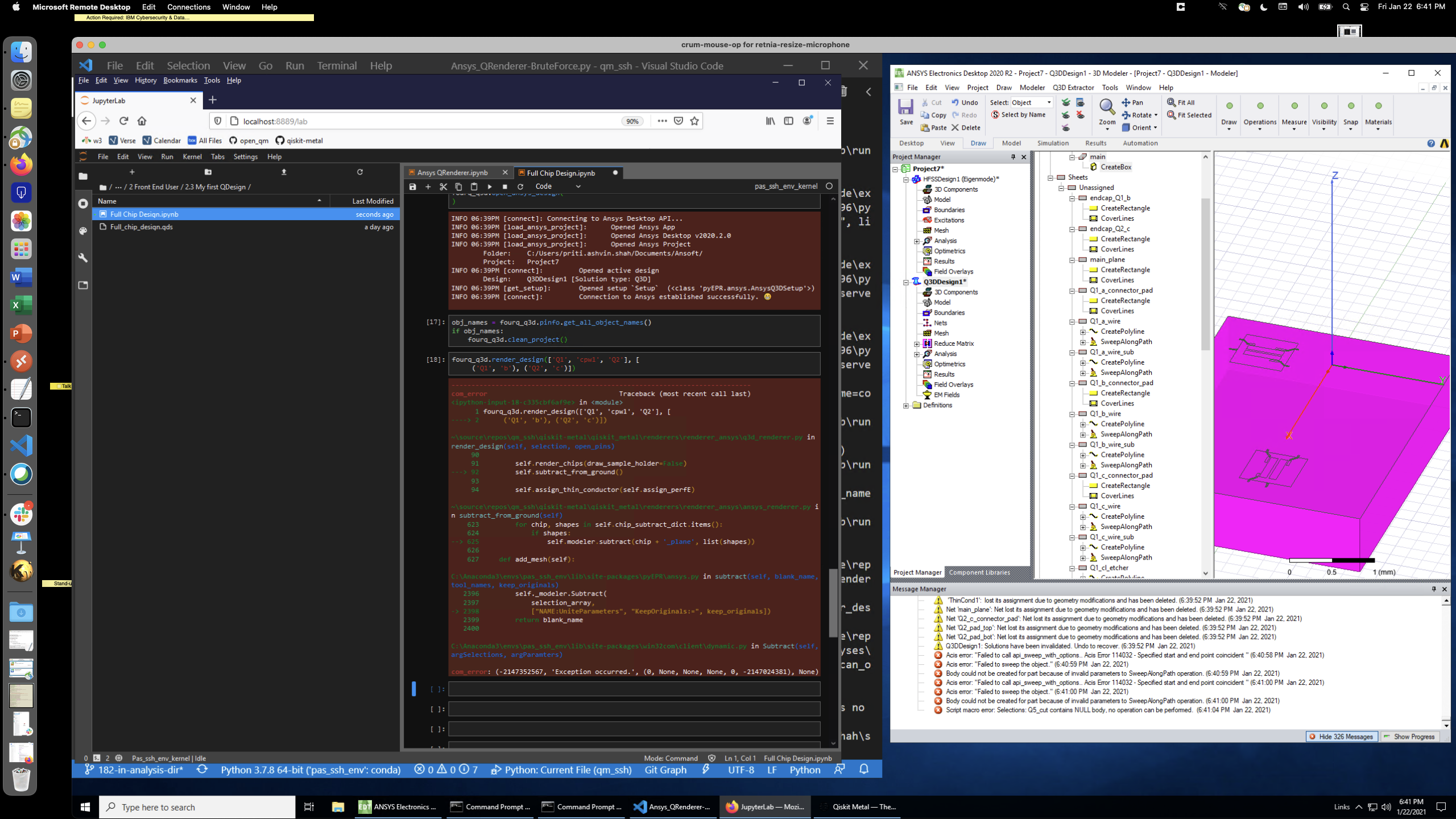Interrupt the kernel with the stop icon
This screenshot has width=1456, height=819.
tap(504, 187)
